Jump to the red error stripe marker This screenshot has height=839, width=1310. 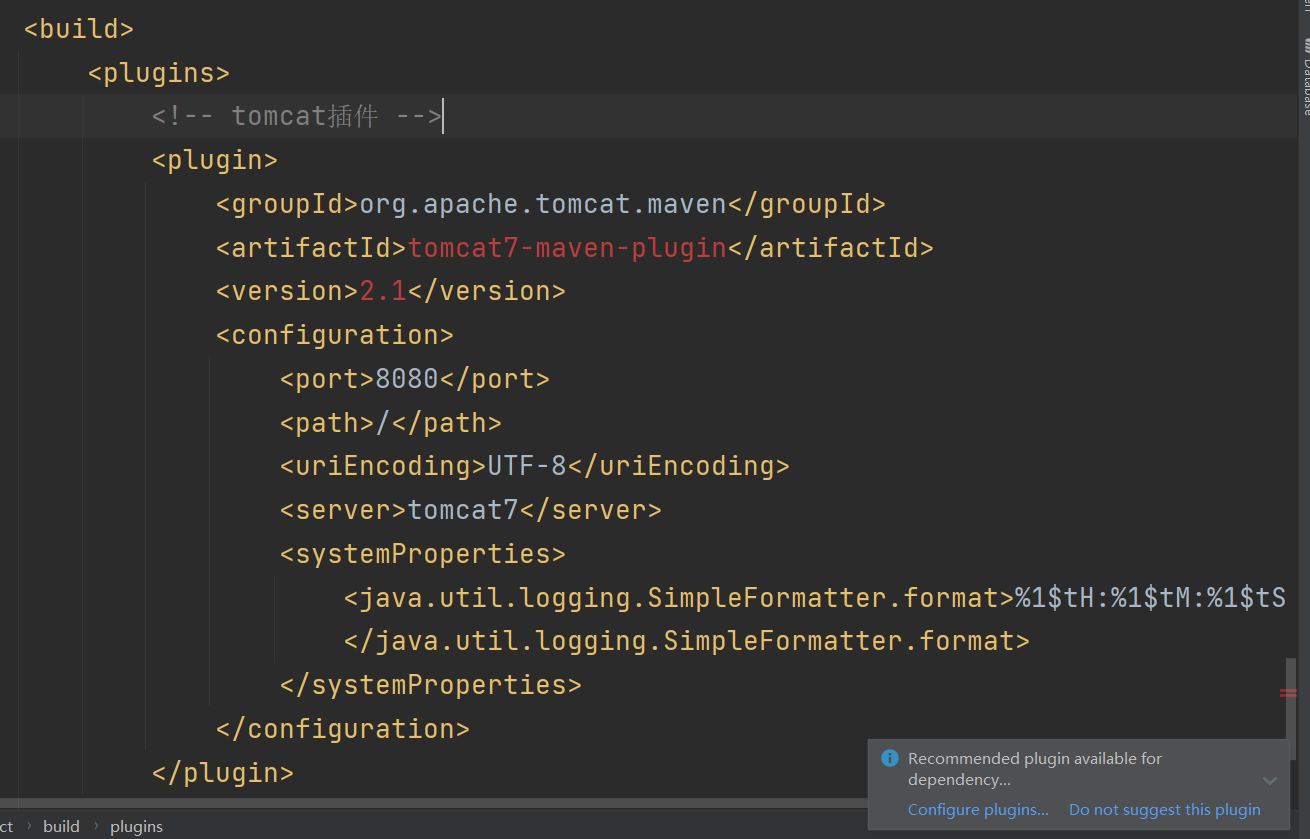1288,693
